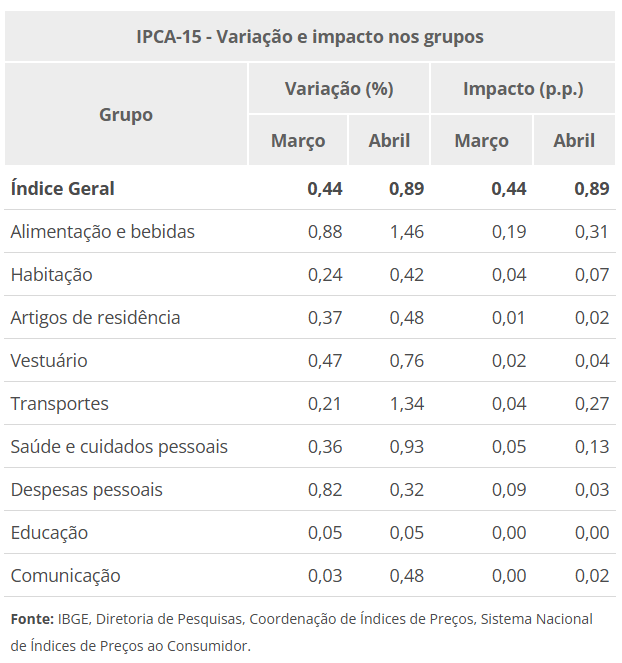Select the 0,76 value in the Vestuário row
Viewport: 622px width, 663px height.
(407, 361)
